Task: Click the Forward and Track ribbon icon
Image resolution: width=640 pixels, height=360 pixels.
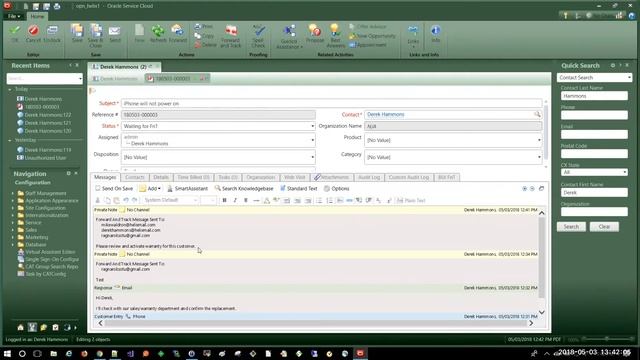Action: pos(231,36)
